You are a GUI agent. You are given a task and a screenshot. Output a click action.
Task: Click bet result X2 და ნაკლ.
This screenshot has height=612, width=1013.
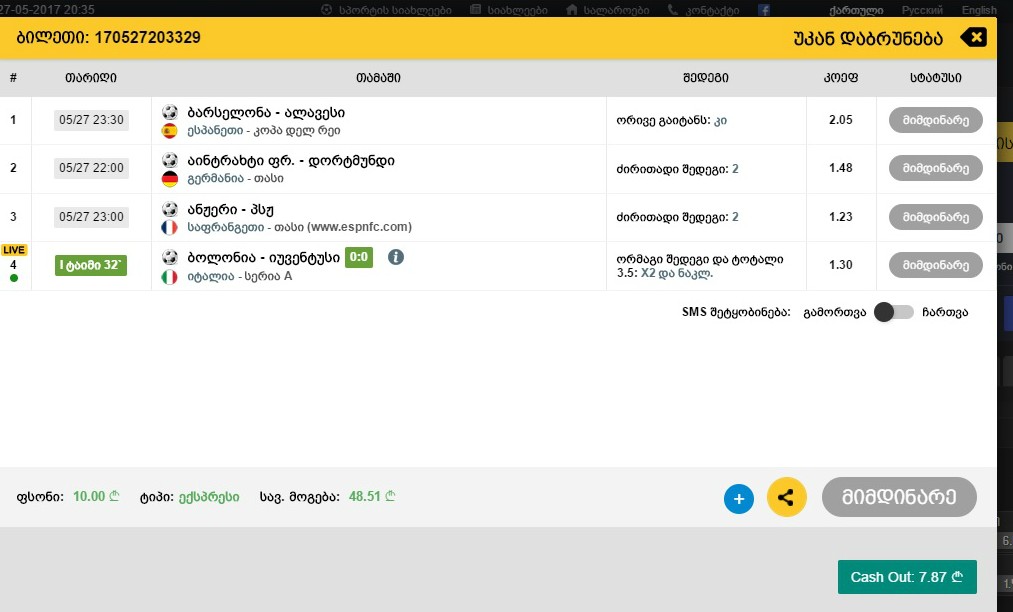tap(676, 273)
